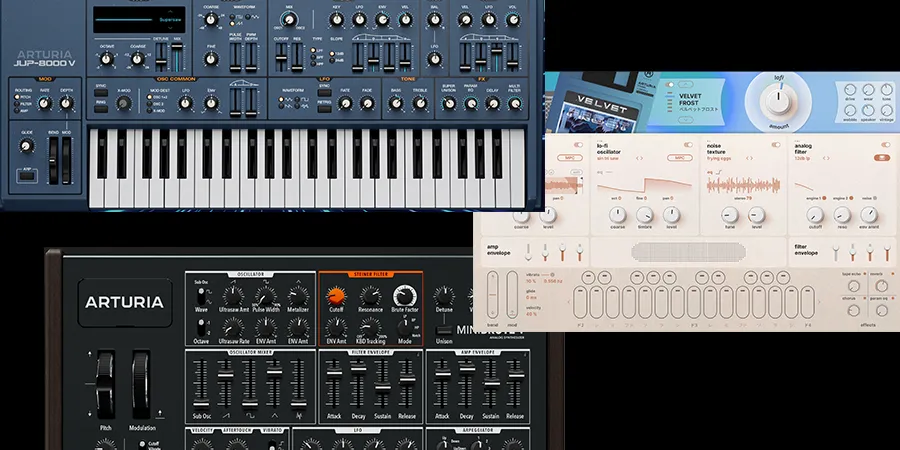The image size is (900, 450).
Task: Select HPF filter type on JUP-8000 V
Action: coord(313,64)
